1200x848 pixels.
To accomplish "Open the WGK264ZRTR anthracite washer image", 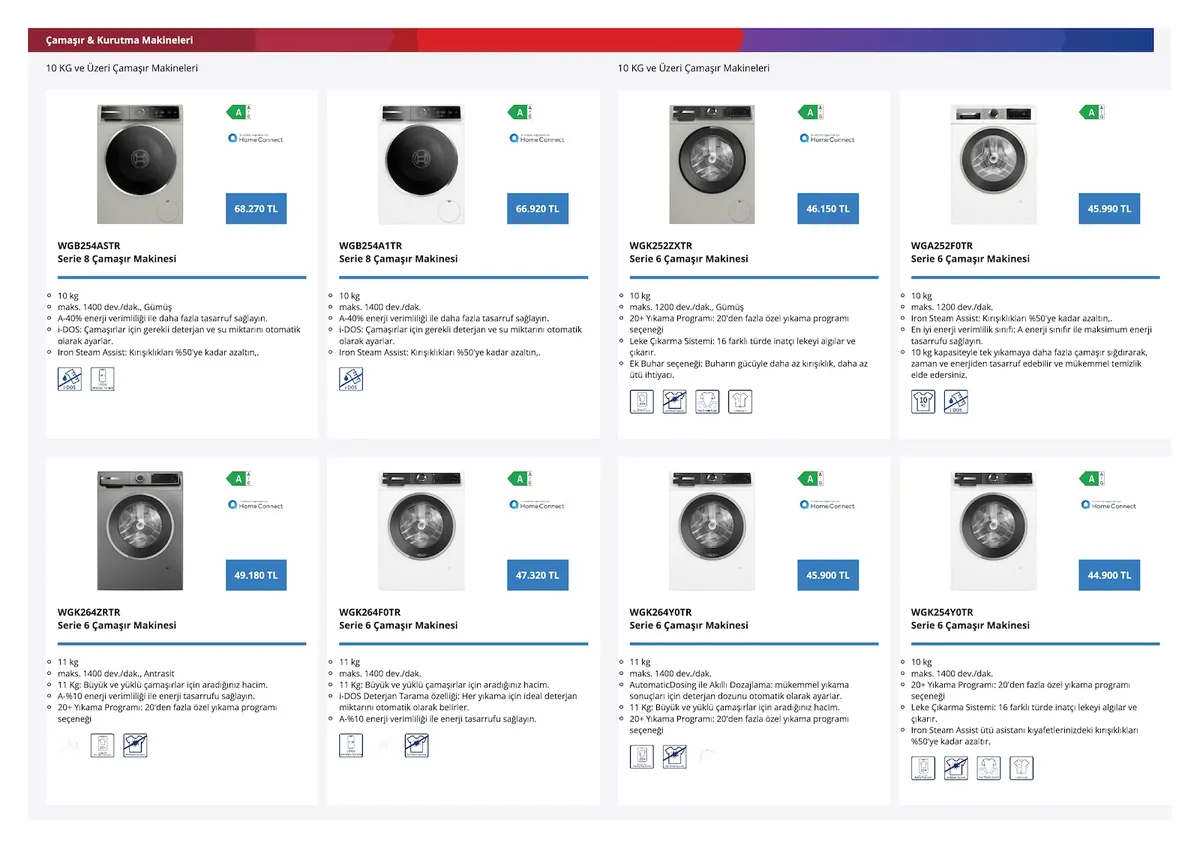I will (x=140, y=531).
